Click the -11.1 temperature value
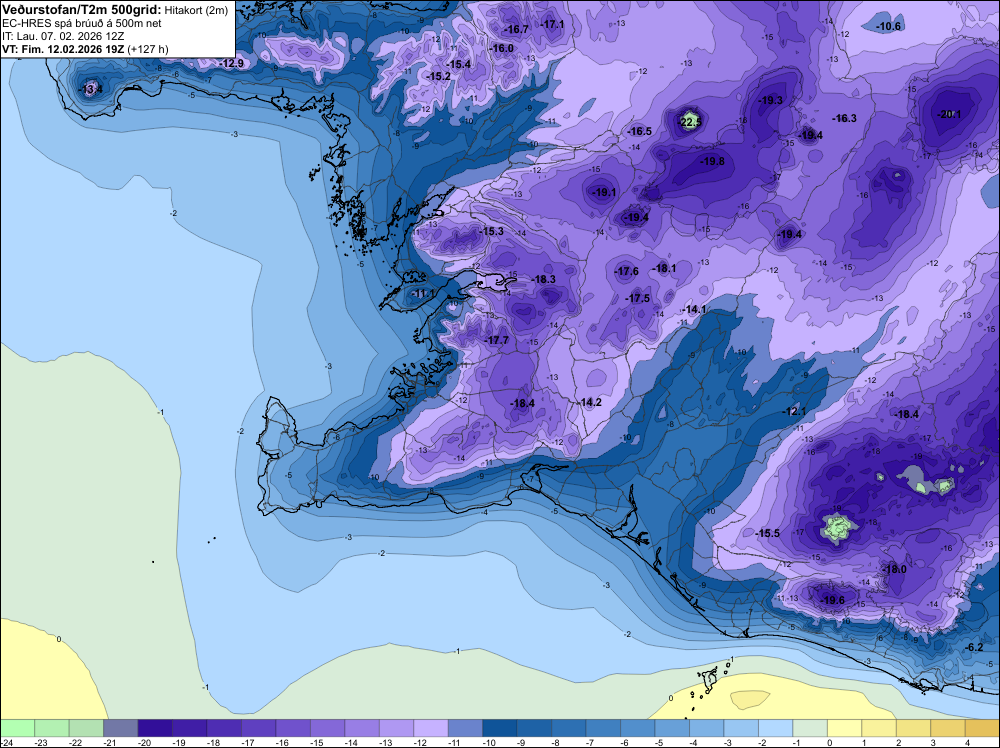This screenshot has height=748, width=1000. point(422,293)
